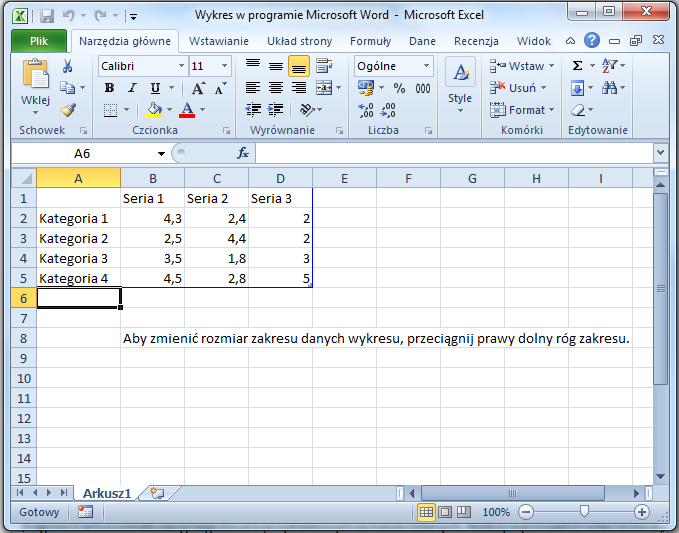Image resolution: width=679 pixels, height=533 pixels.
Task: Click the red font color icon
Action: click(187, 110)
